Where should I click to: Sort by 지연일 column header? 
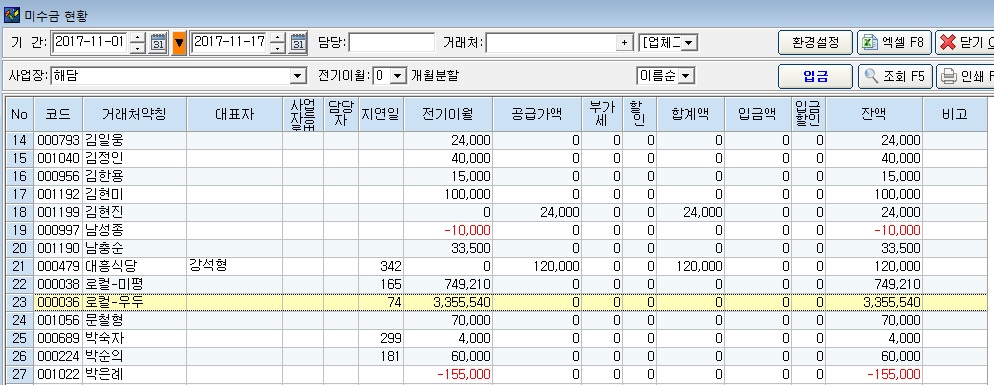381,114
